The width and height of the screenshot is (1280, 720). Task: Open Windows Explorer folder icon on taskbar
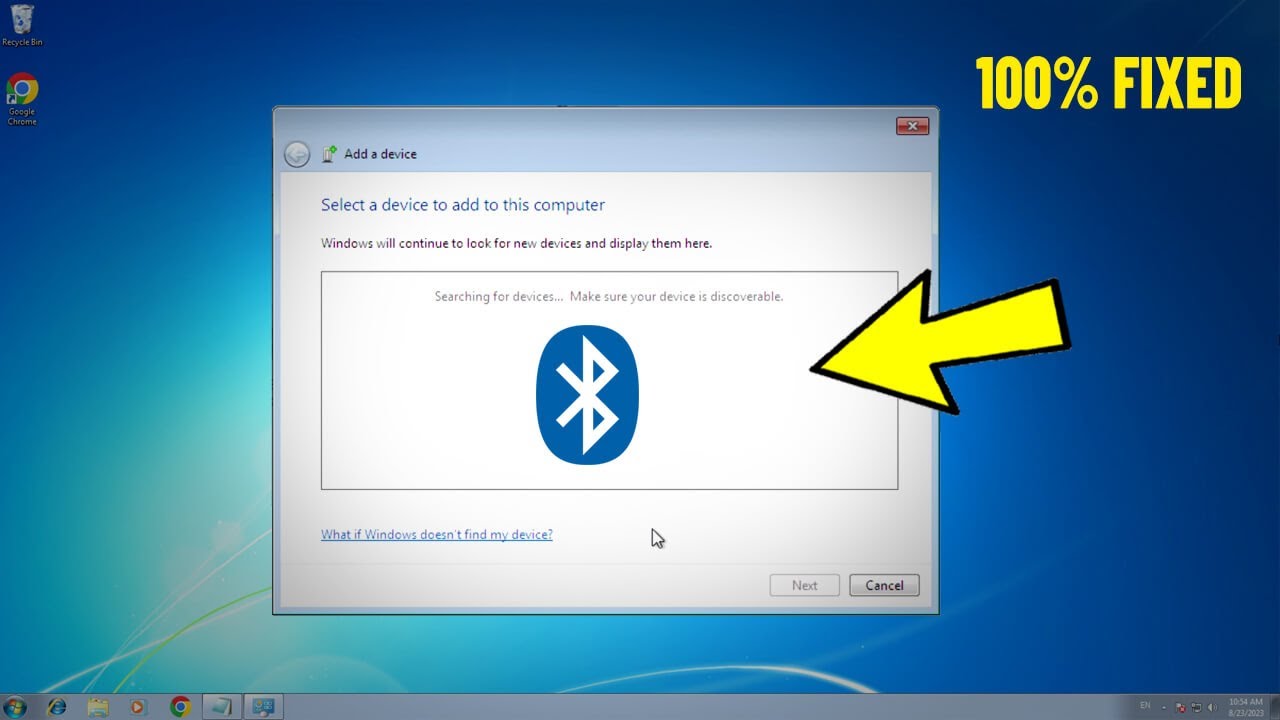coord(98,707)
